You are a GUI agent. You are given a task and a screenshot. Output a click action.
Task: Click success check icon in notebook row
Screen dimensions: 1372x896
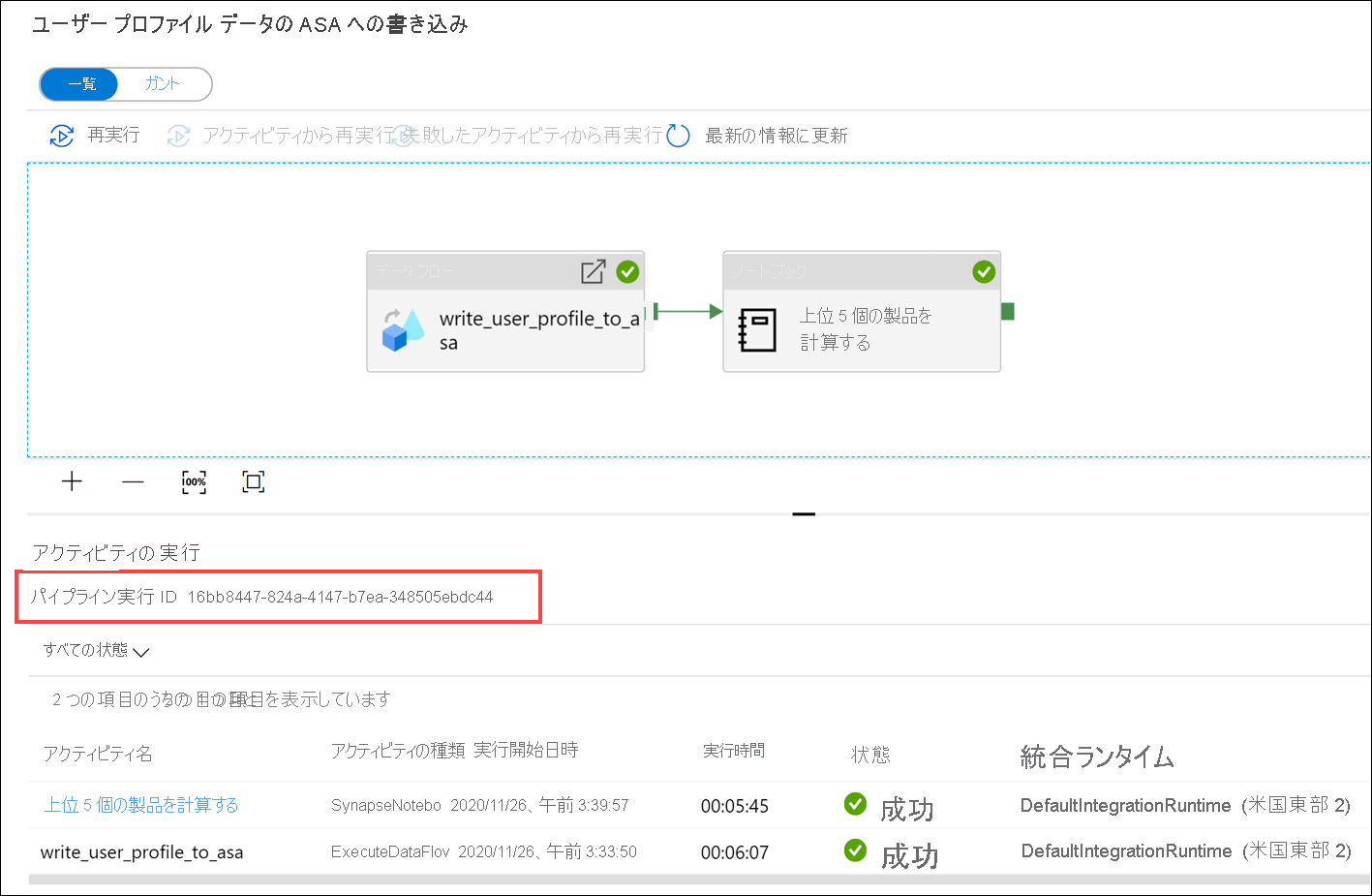coord(855,803)
